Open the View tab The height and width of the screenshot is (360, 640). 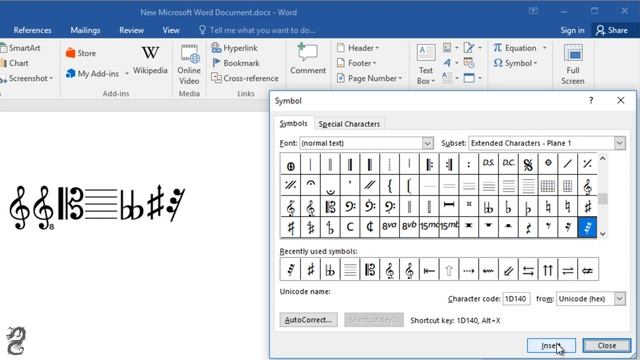[171, 30]
